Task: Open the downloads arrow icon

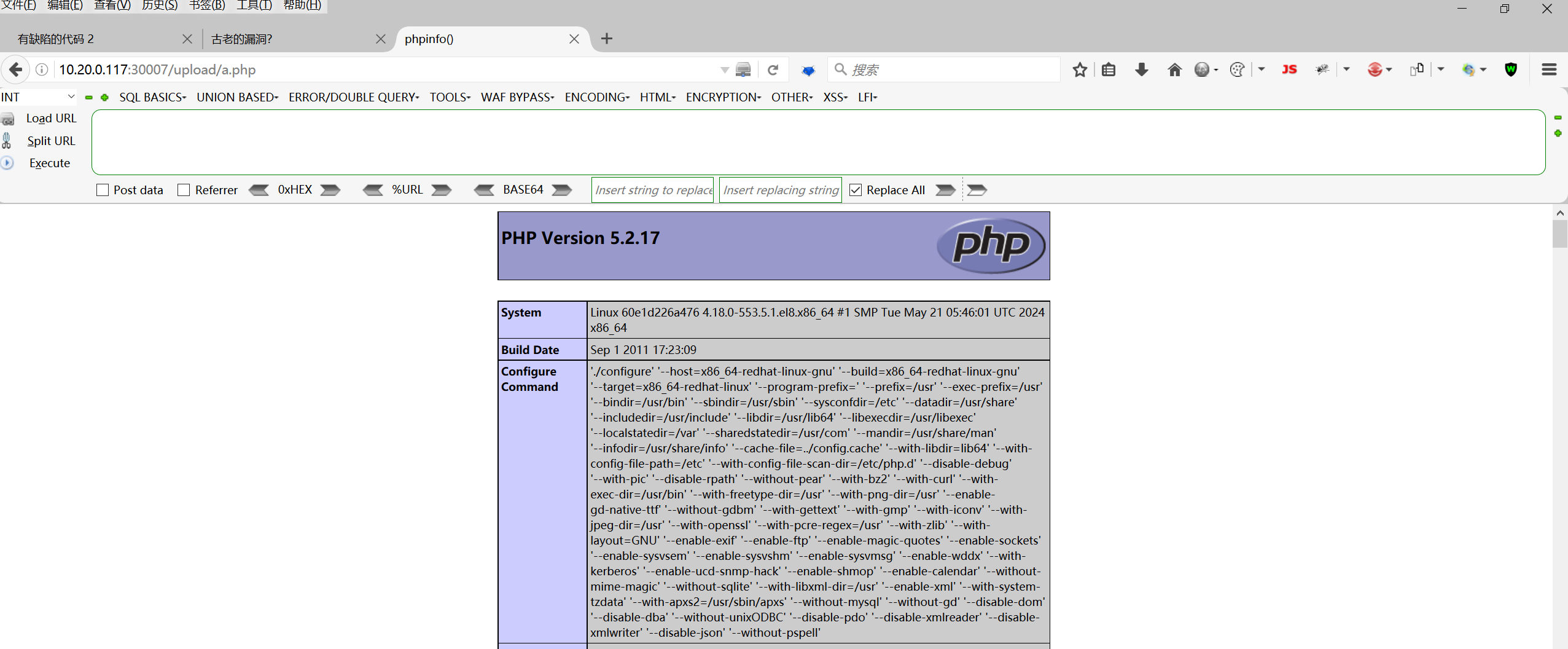Action: 1142,69
